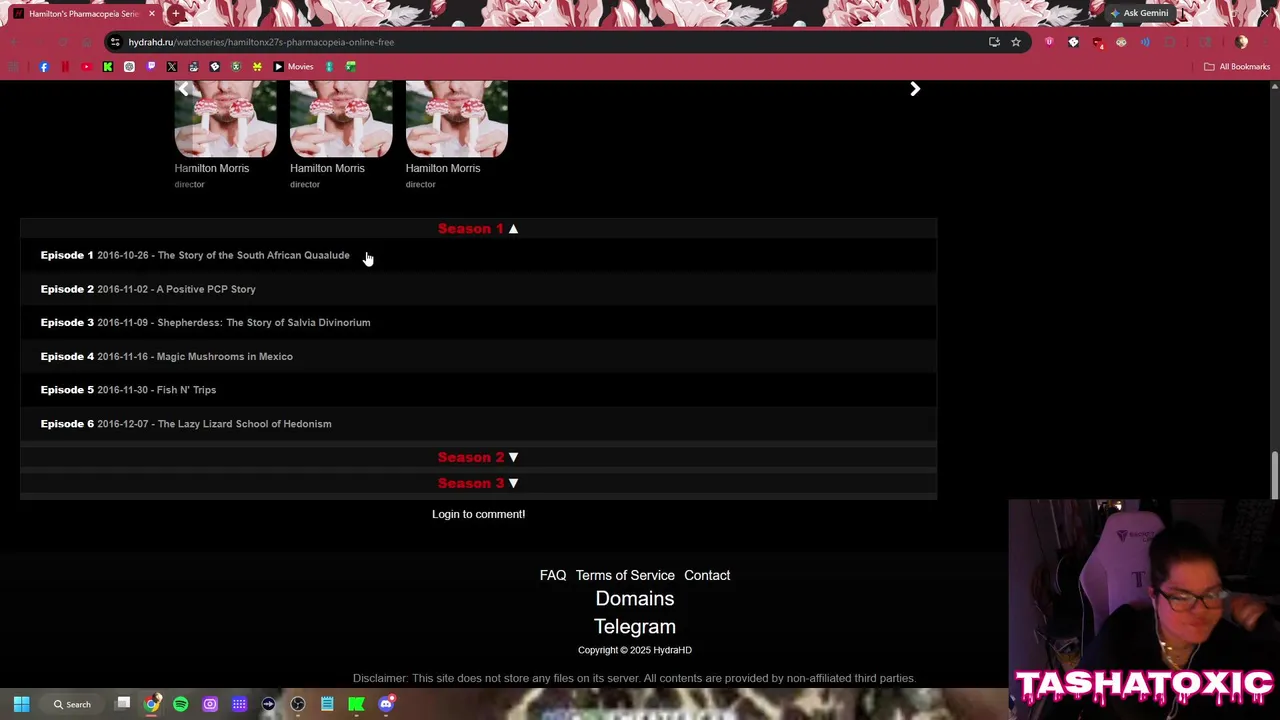Open Episode 5 Fish N' Trips
Screen dimensions: 1280x720
(128, 390)
